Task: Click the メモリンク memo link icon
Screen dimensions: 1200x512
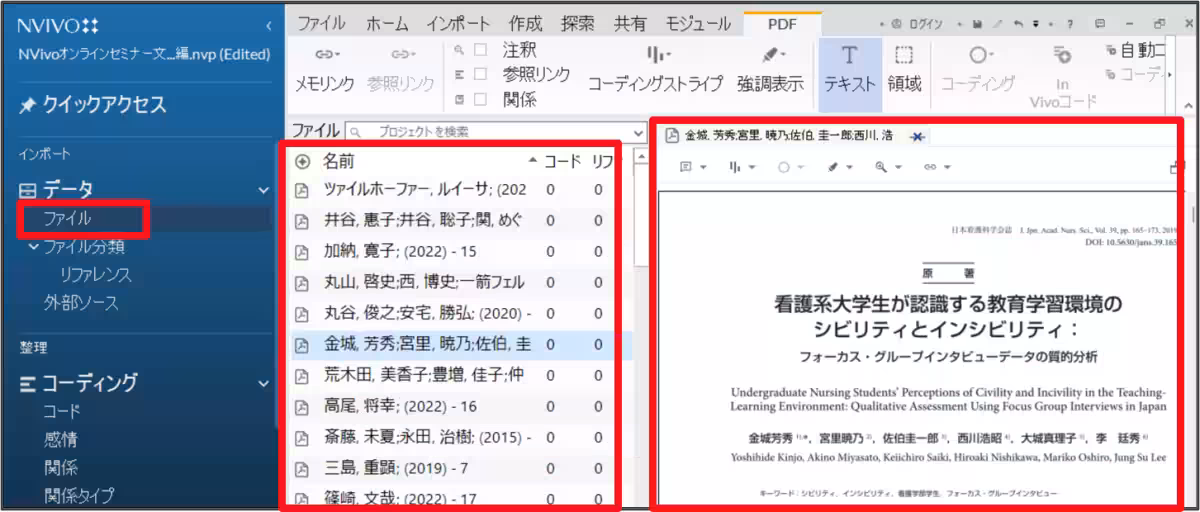Action: point(324,55)
